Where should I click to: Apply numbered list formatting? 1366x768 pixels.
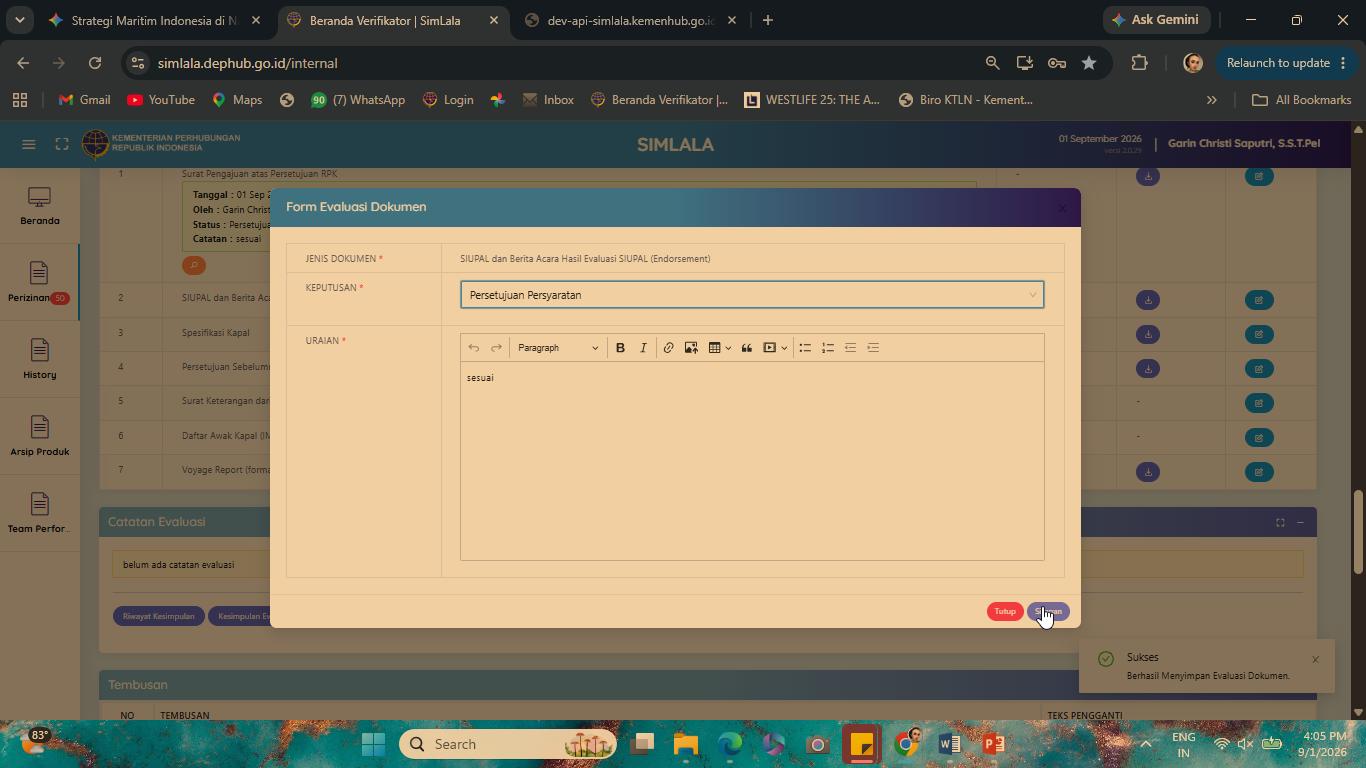(828, 348)
